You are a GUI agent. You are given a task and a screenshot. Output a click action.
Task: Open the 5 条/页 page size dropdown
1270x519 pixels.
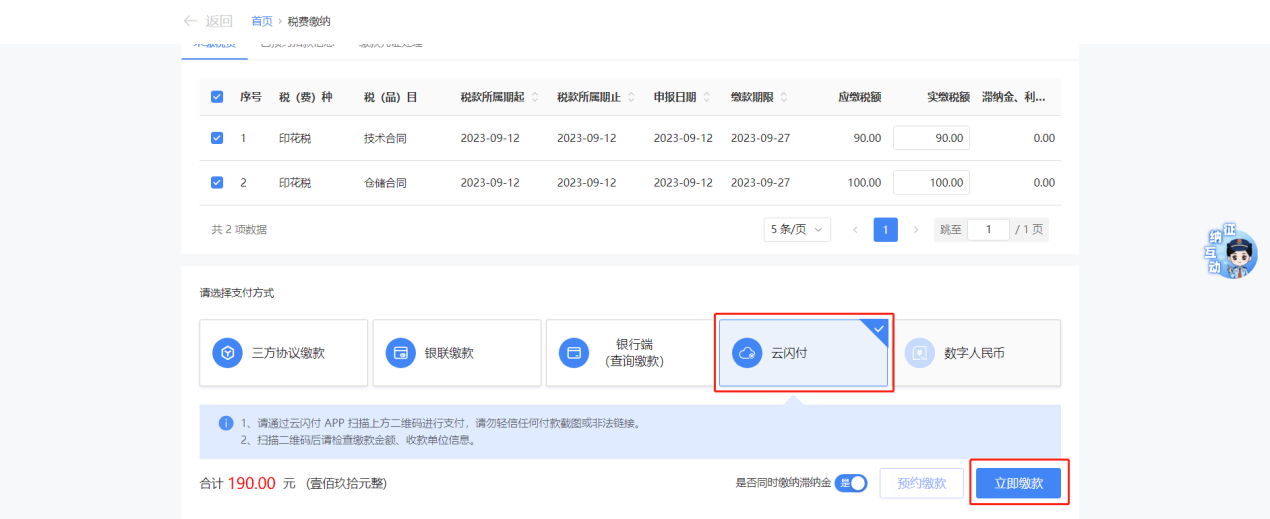pos(797,230)
